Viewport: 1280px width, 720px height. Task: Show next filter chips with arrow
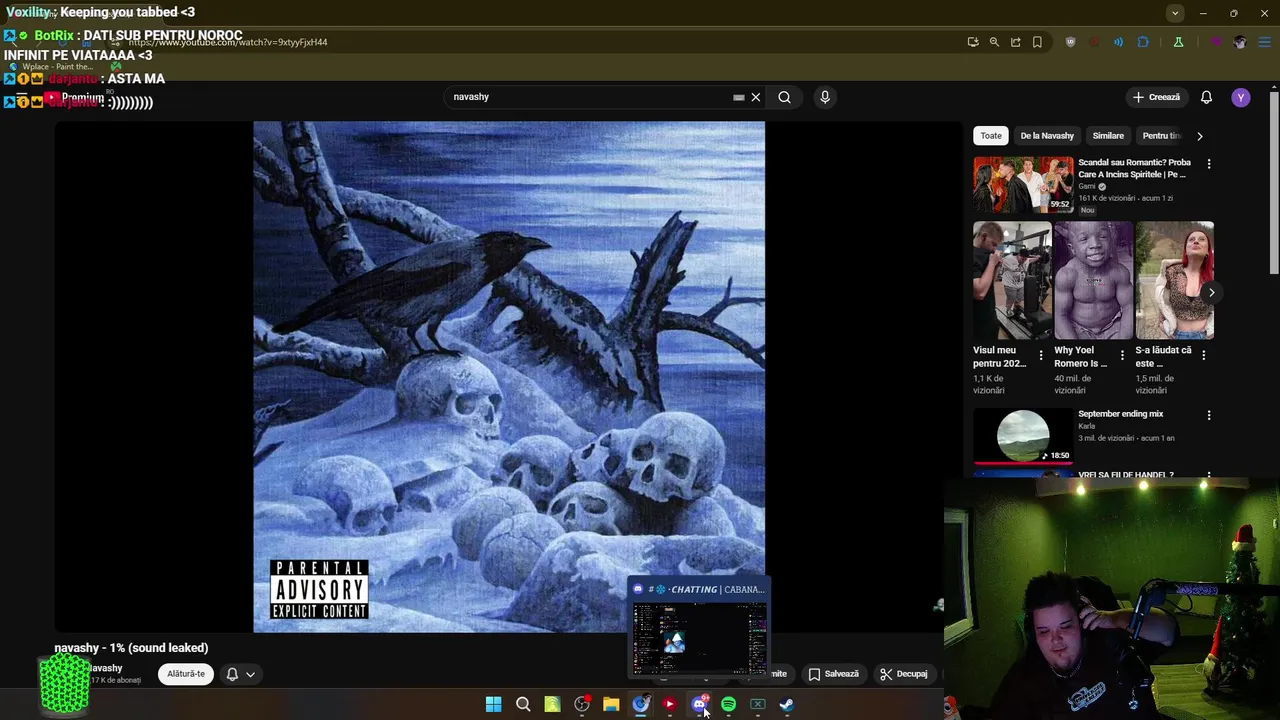click(1199, 136)
